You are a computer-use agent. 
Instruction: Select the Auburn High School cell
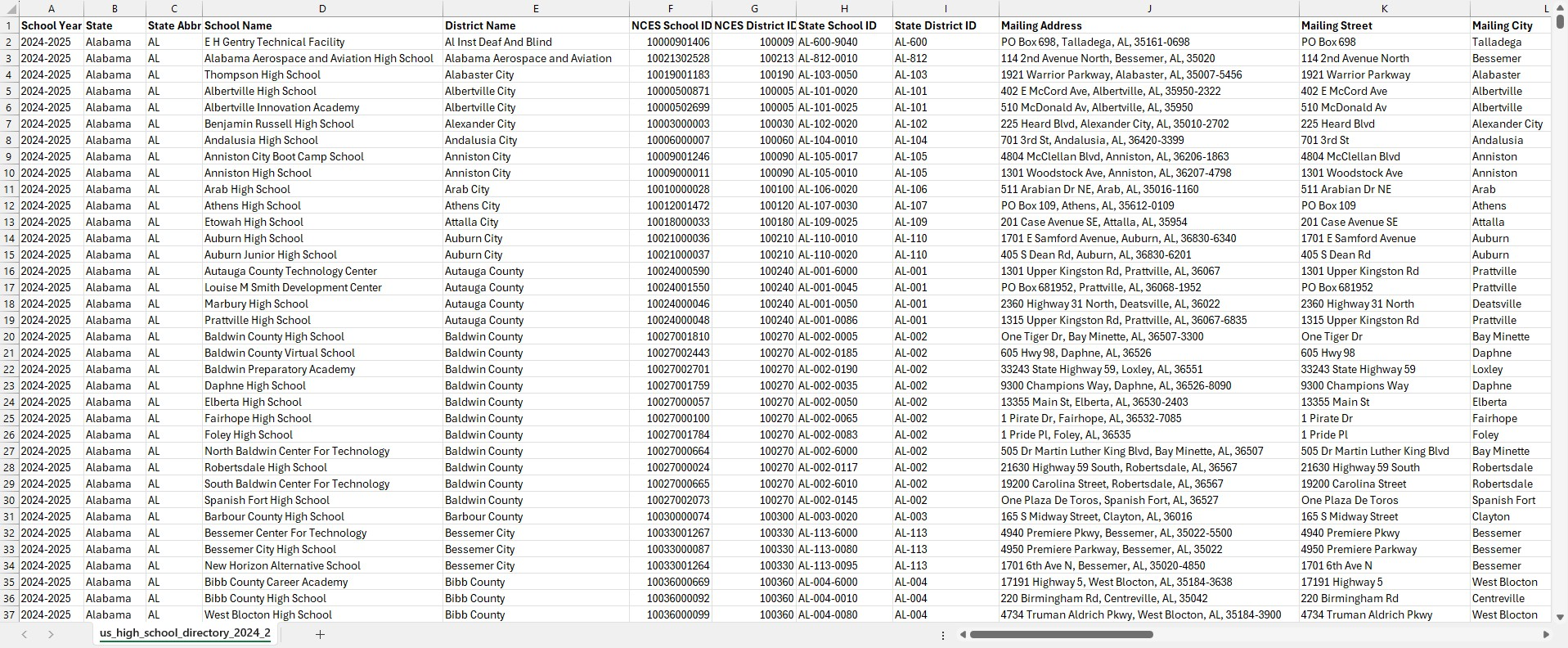tap(321, 238)
